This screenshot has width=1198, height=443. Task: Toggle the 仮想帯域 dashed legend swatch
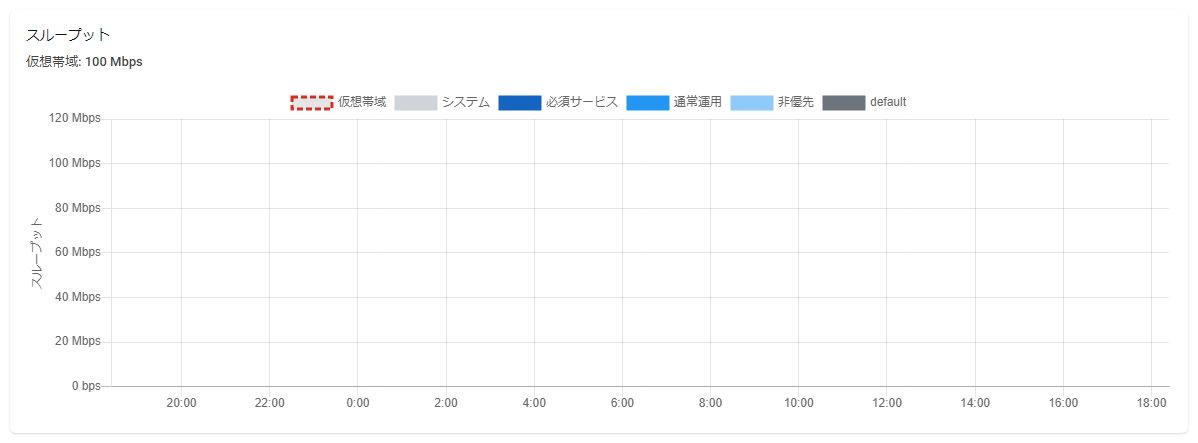click(x=312, y=102)
